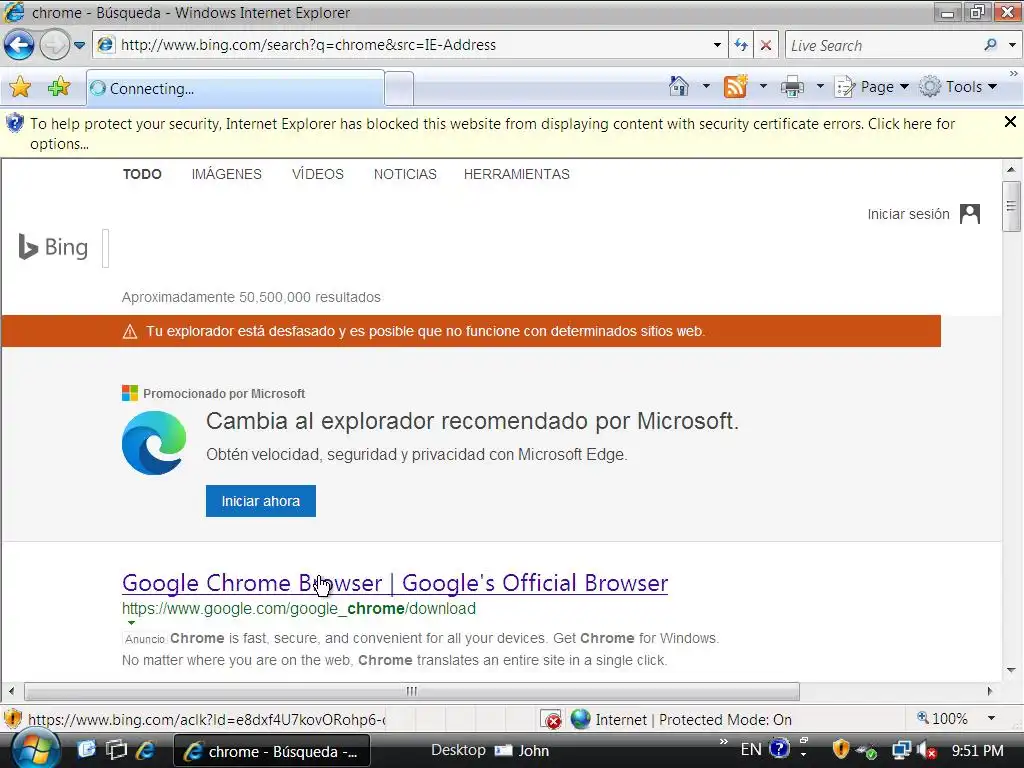Click the Switch between windows icon

click(x=116, y=749)
